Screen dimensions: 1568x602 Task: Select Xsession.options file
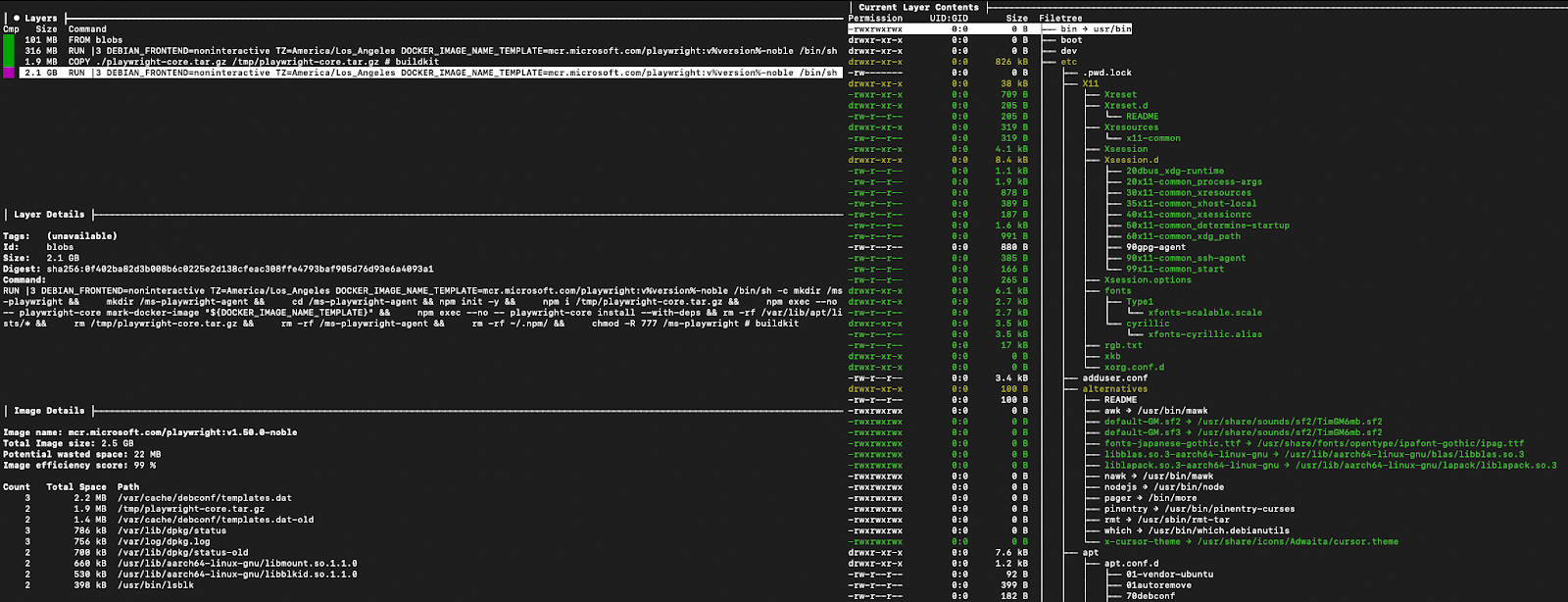(1148, 280)
